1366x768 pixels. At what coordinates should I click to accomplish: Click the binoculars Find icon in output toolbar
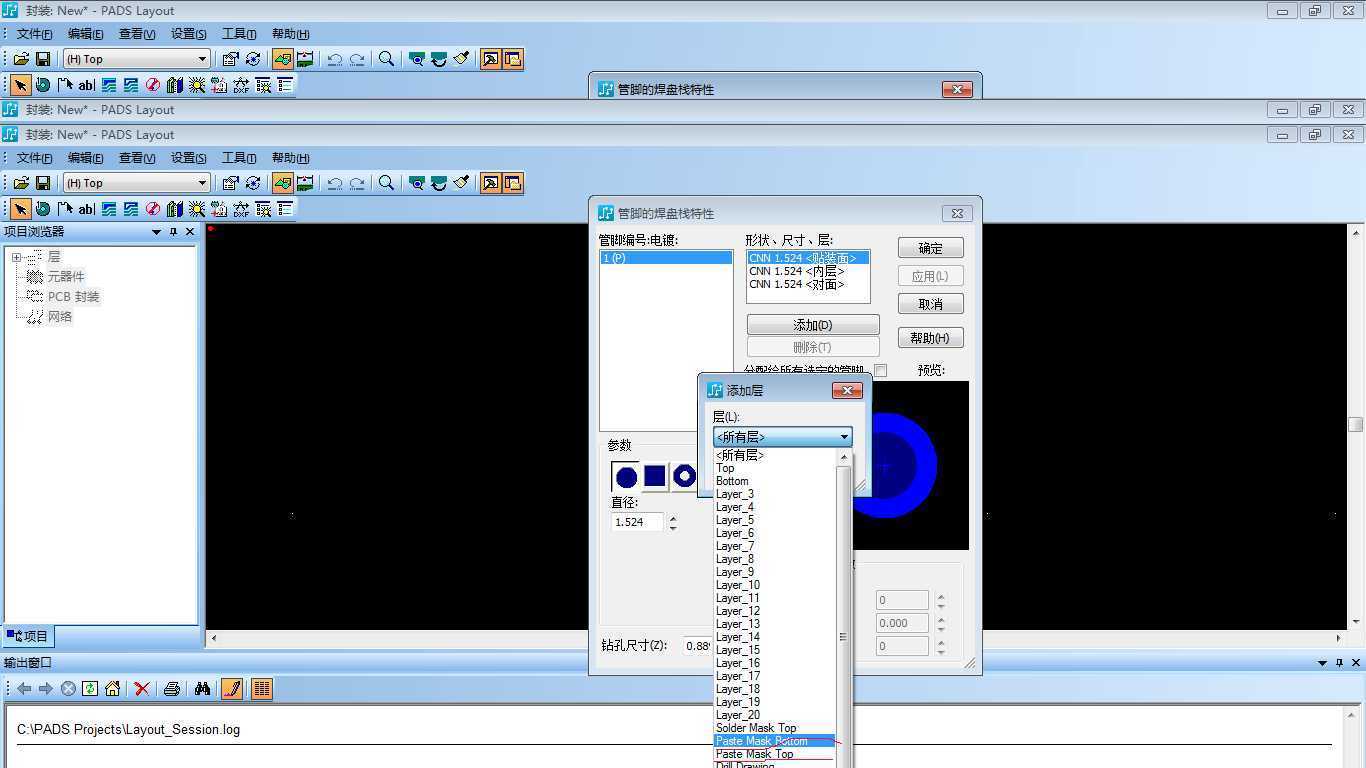click(202, 688)
